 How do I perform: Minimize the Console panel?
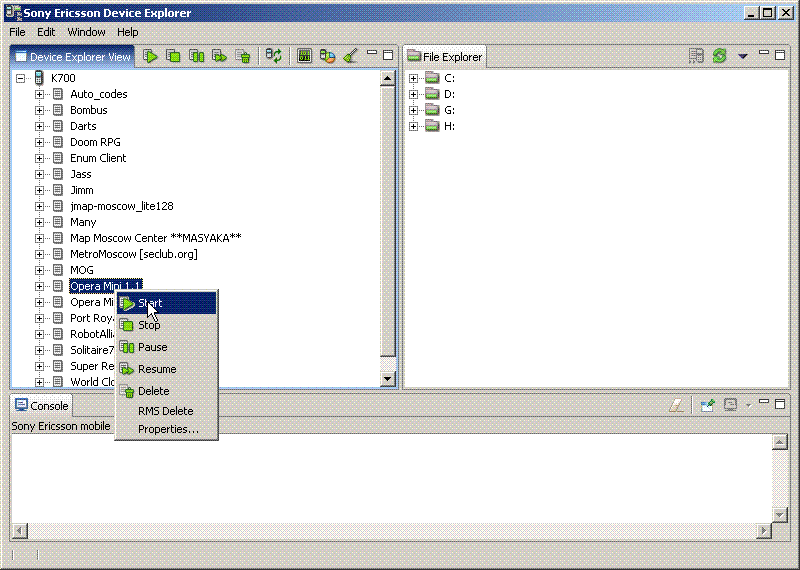click(x=764, y=402)
